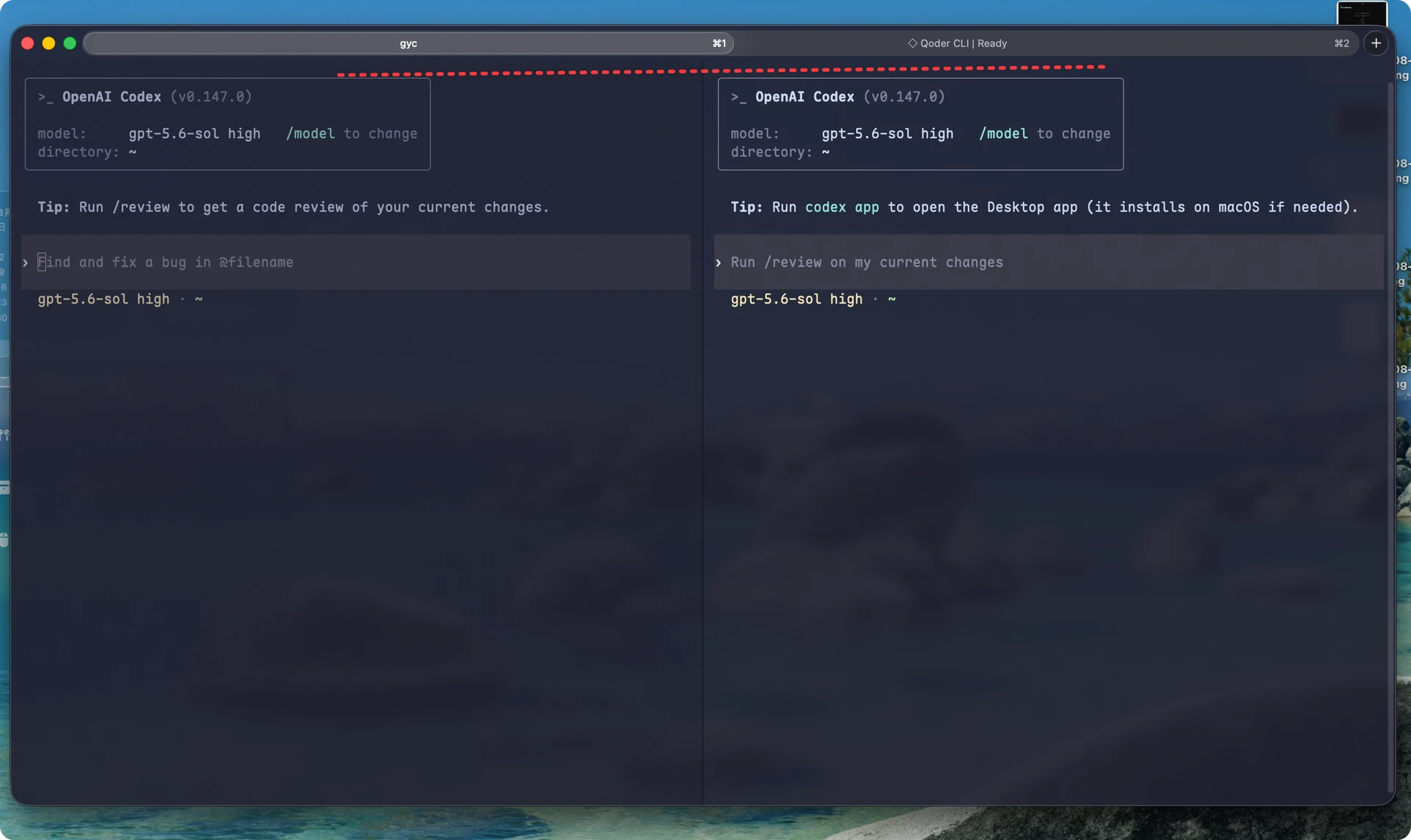Screen dimensions: 1411x840
Task: Close the terminal window with red button
Action: tap(28, 43)
